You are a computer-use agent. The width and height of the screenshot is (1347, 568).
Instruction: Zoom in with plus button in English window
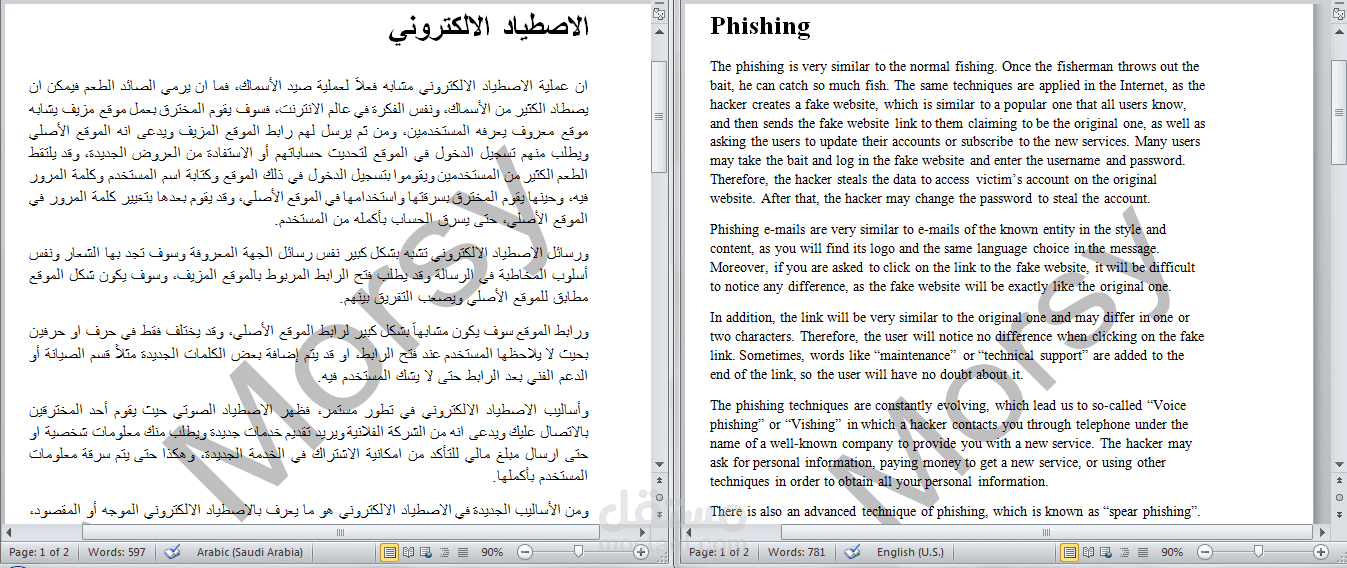(1321, 552)
